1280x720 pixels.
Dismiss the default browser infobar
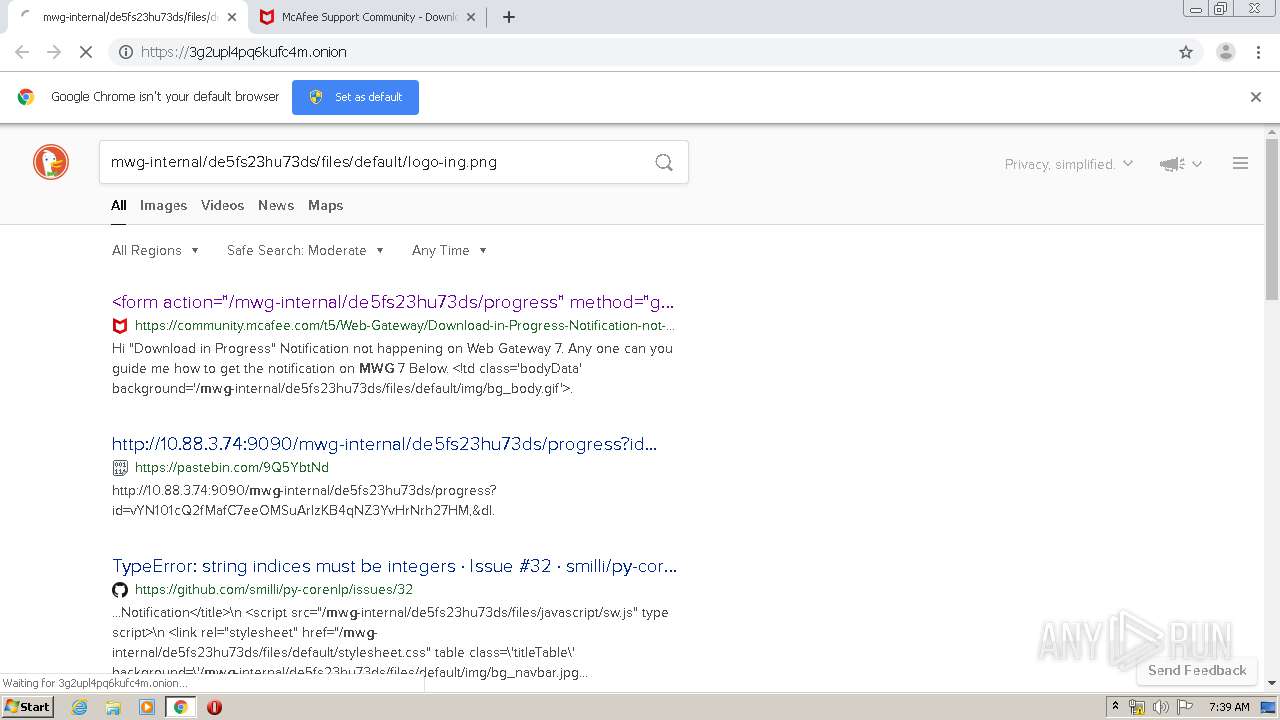tap(1256, 97)
